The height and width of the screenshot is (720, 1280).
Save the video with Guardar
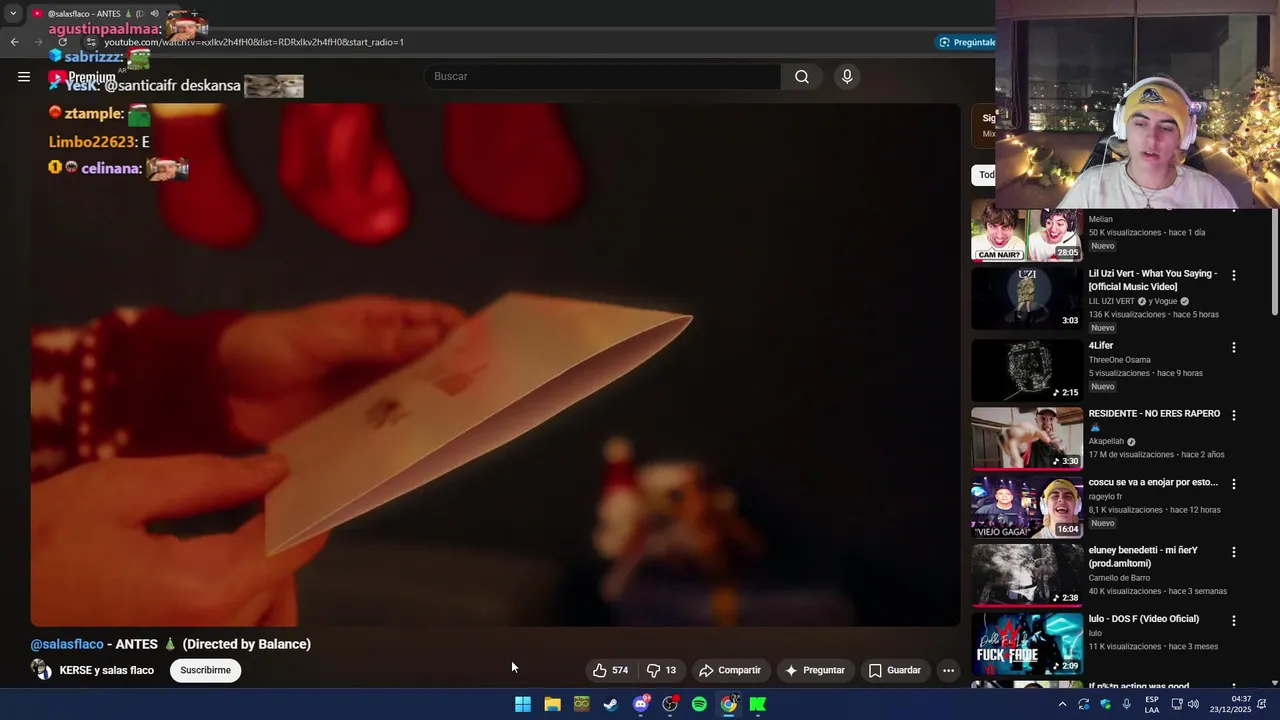[894, 670]
